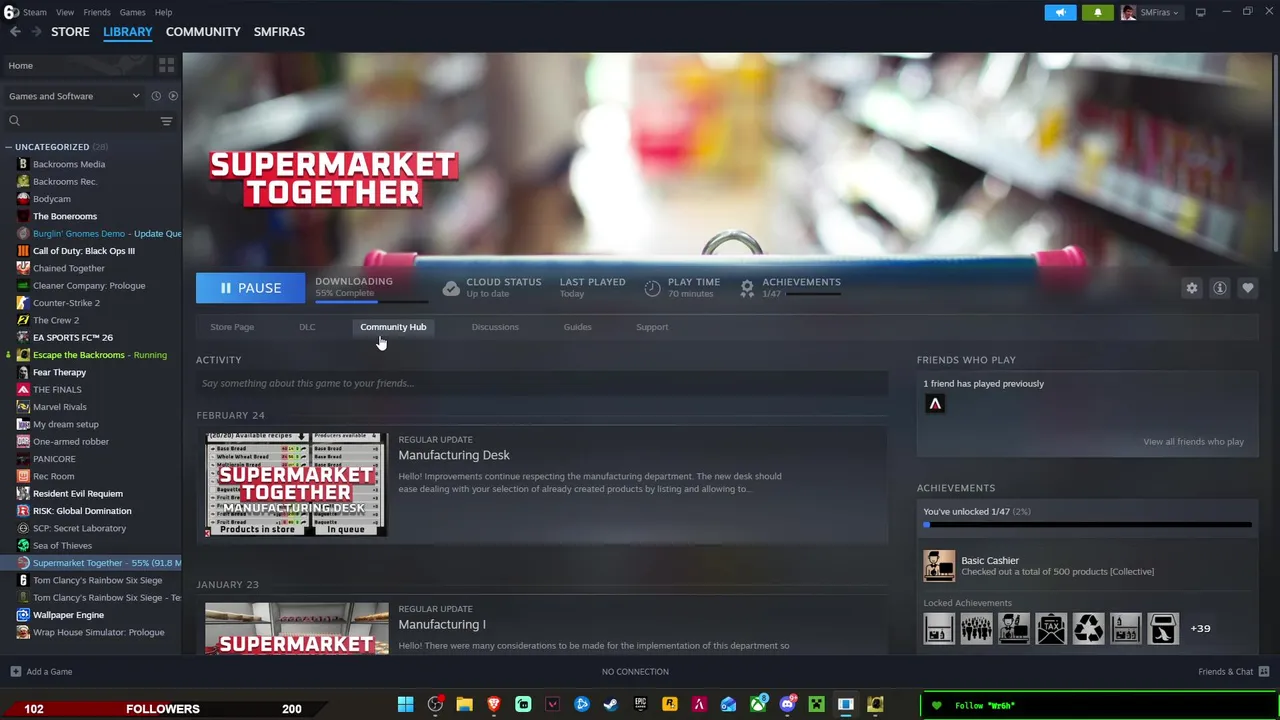Open the game info circle icon

click(x=1219, y=288)
